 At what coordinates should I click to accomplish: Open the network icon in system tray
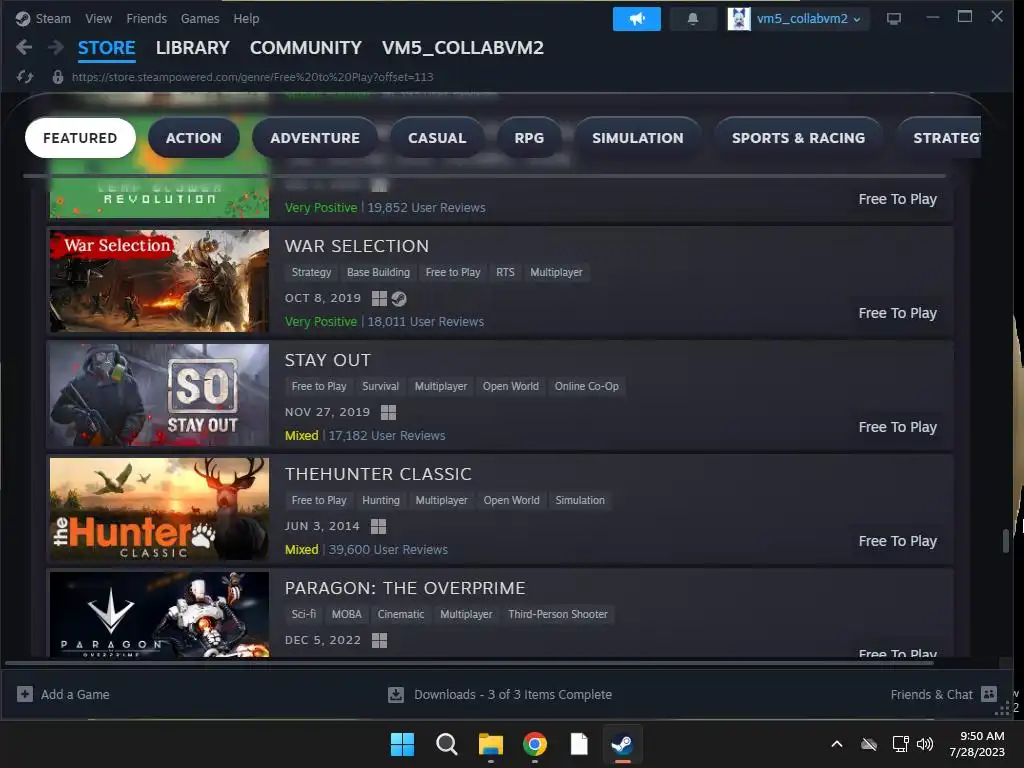point(901,744)
